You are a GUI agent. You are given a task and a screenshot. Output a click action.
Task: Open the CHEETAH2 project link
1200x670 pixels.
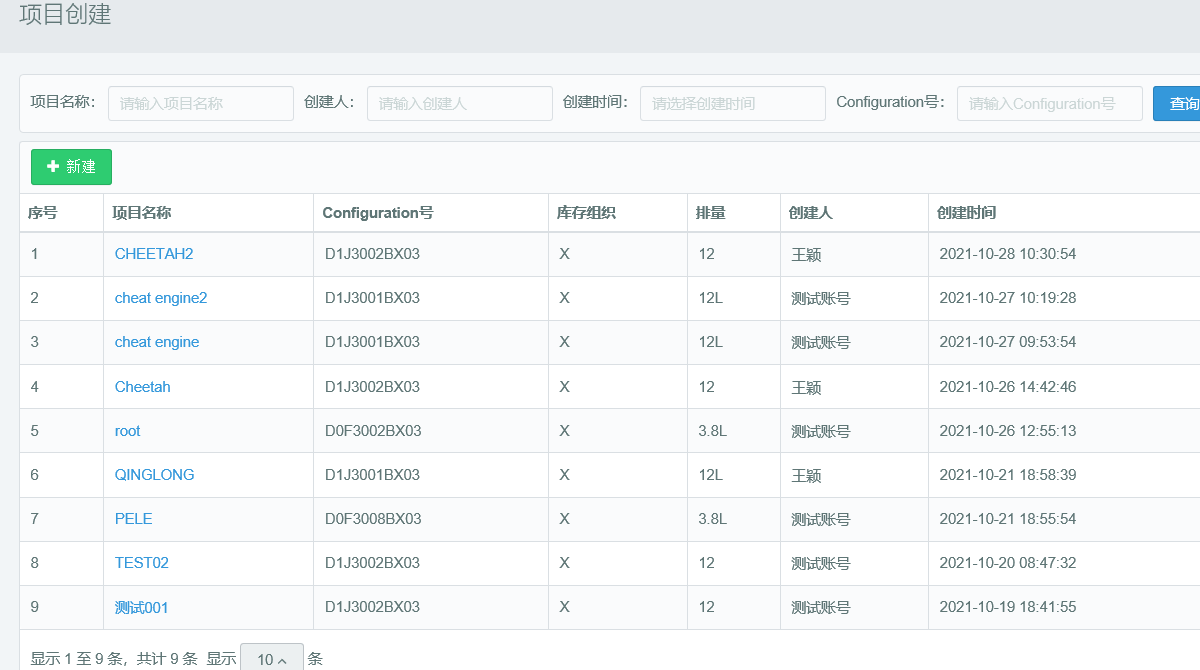pos(154,254)
